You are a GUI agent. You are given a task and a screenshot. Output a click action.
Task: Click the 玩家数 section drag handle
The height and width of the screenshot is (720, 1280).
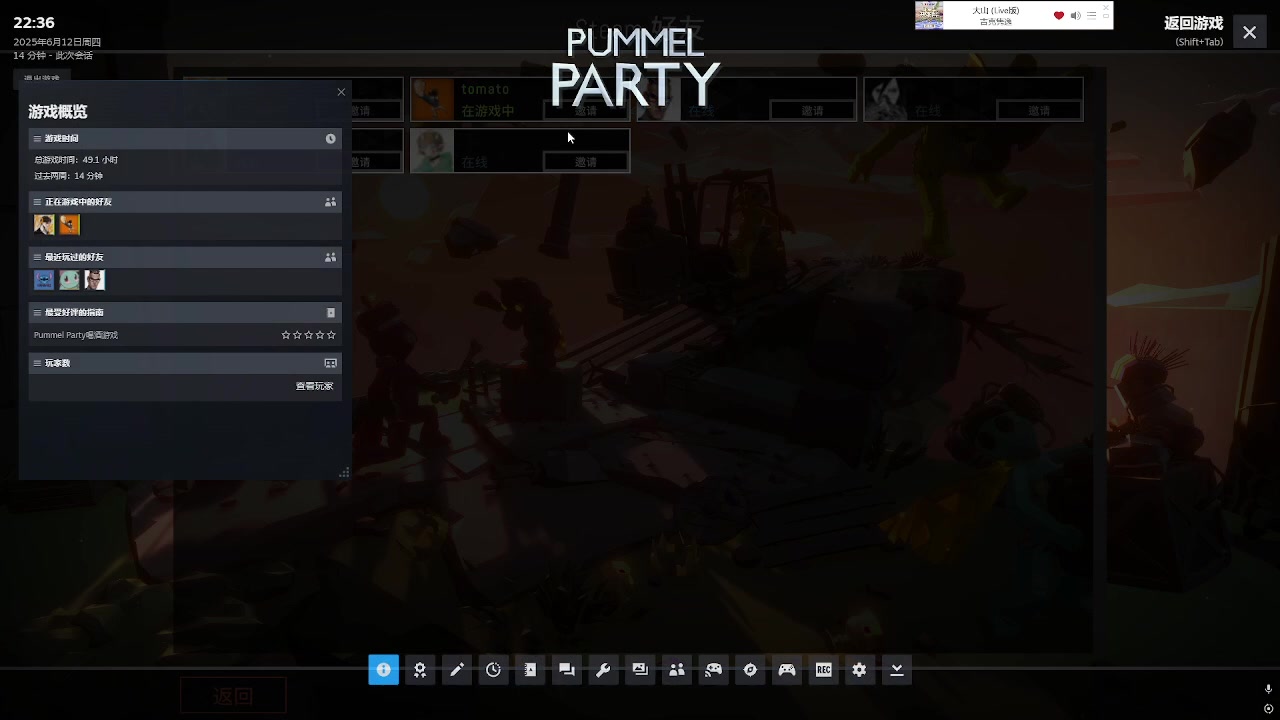point(37,363)
